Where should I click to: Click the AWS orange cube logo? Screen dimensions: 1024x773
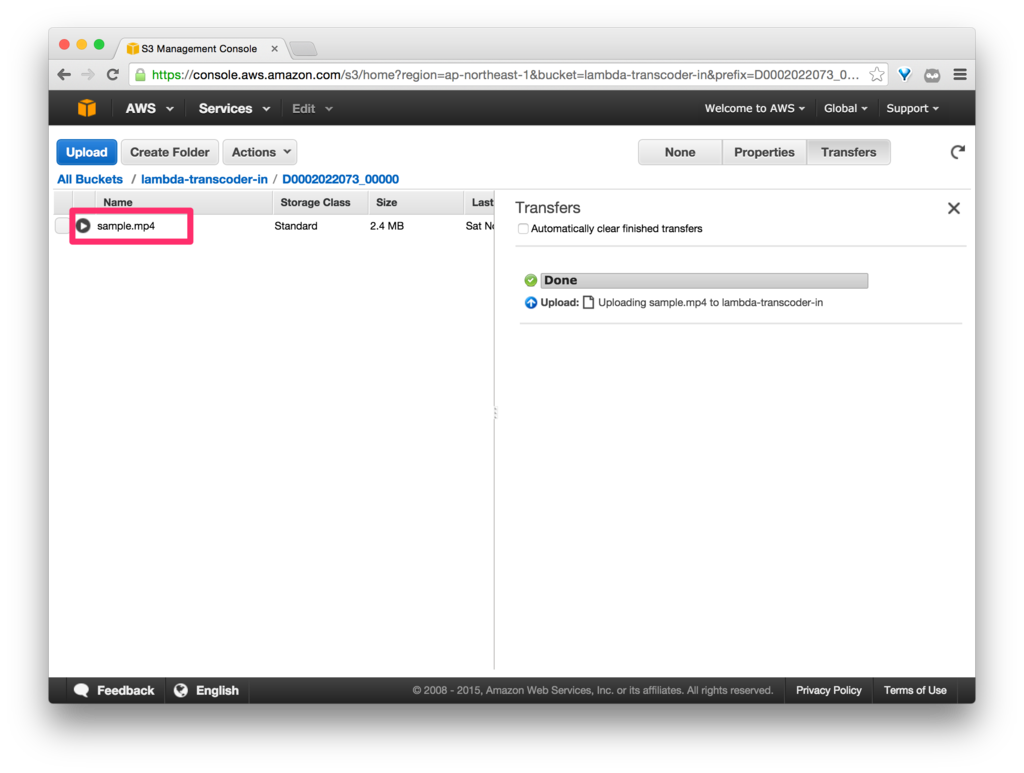tap(87, 108)
